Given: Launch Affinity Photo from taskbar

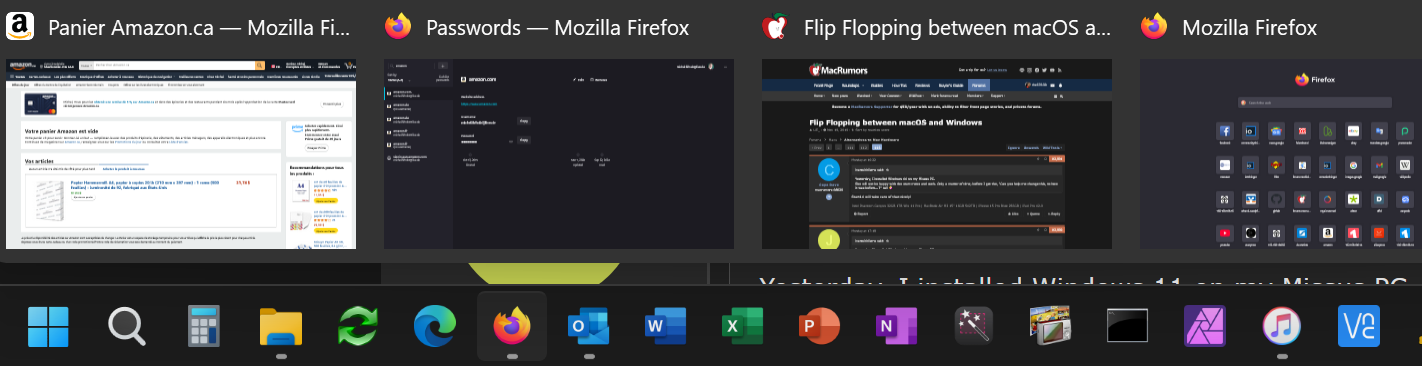Looking at the screenshot, I should tap(1206, 326).
